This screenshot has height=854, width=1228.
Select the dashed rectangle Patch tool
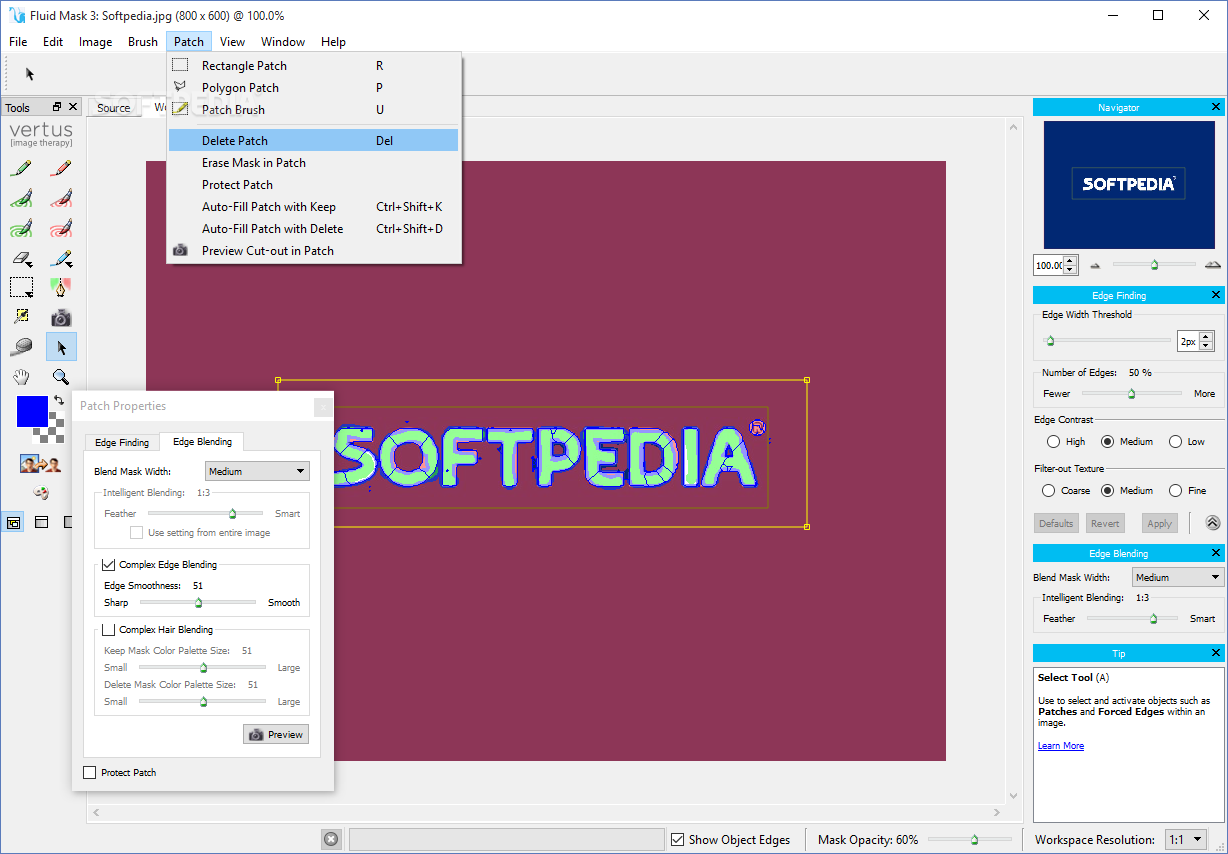[21, 288]
